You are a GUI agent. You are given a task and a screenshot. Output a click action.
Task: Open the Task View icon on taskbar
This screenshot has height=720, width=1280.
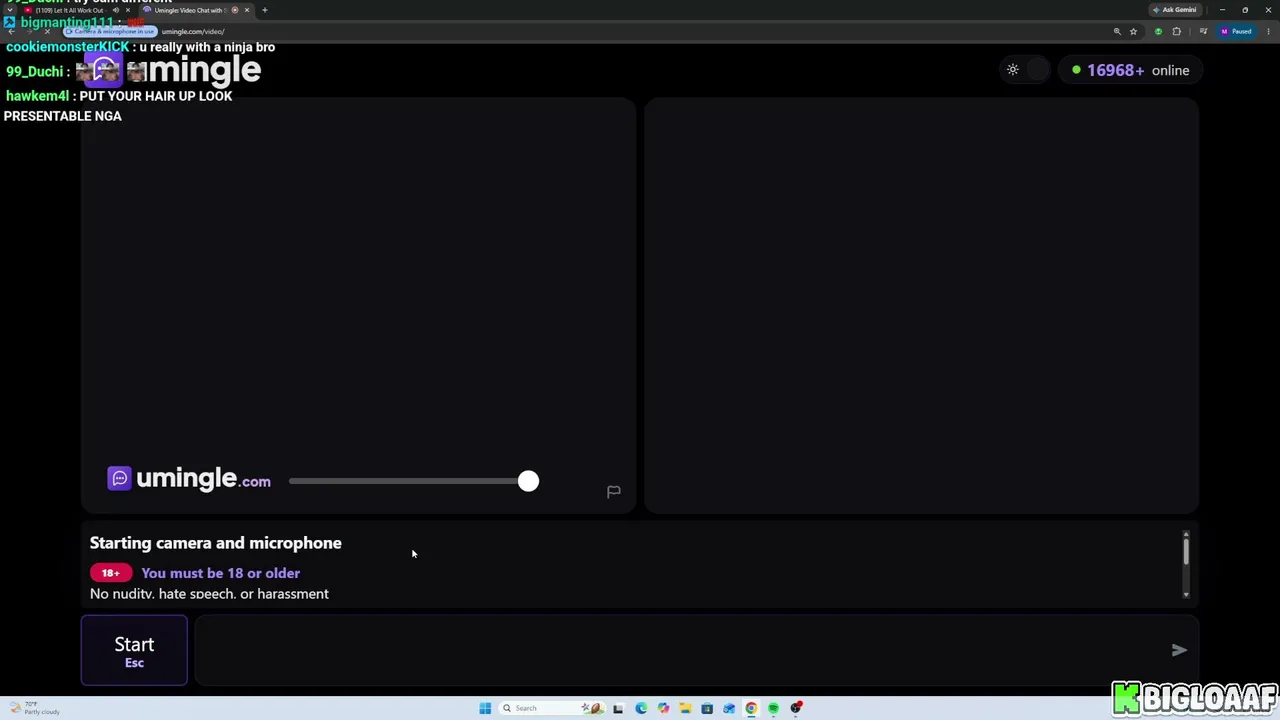pyautogui.click(x=618, y=708)
